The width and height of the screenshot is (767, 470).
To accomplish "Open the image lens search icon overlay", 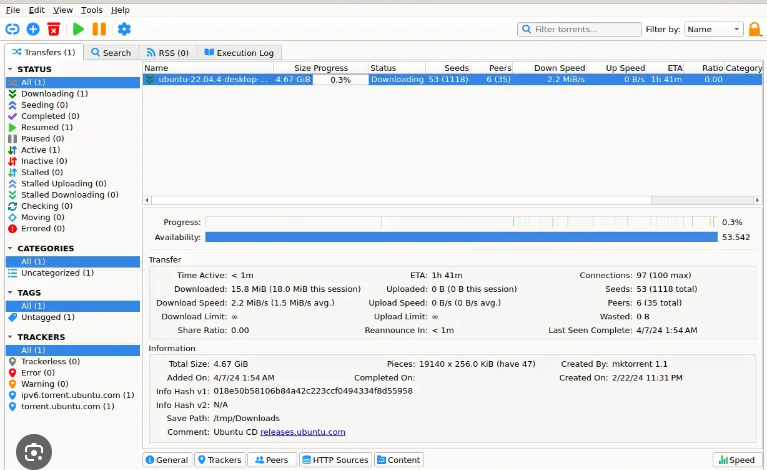I will 33,453.
